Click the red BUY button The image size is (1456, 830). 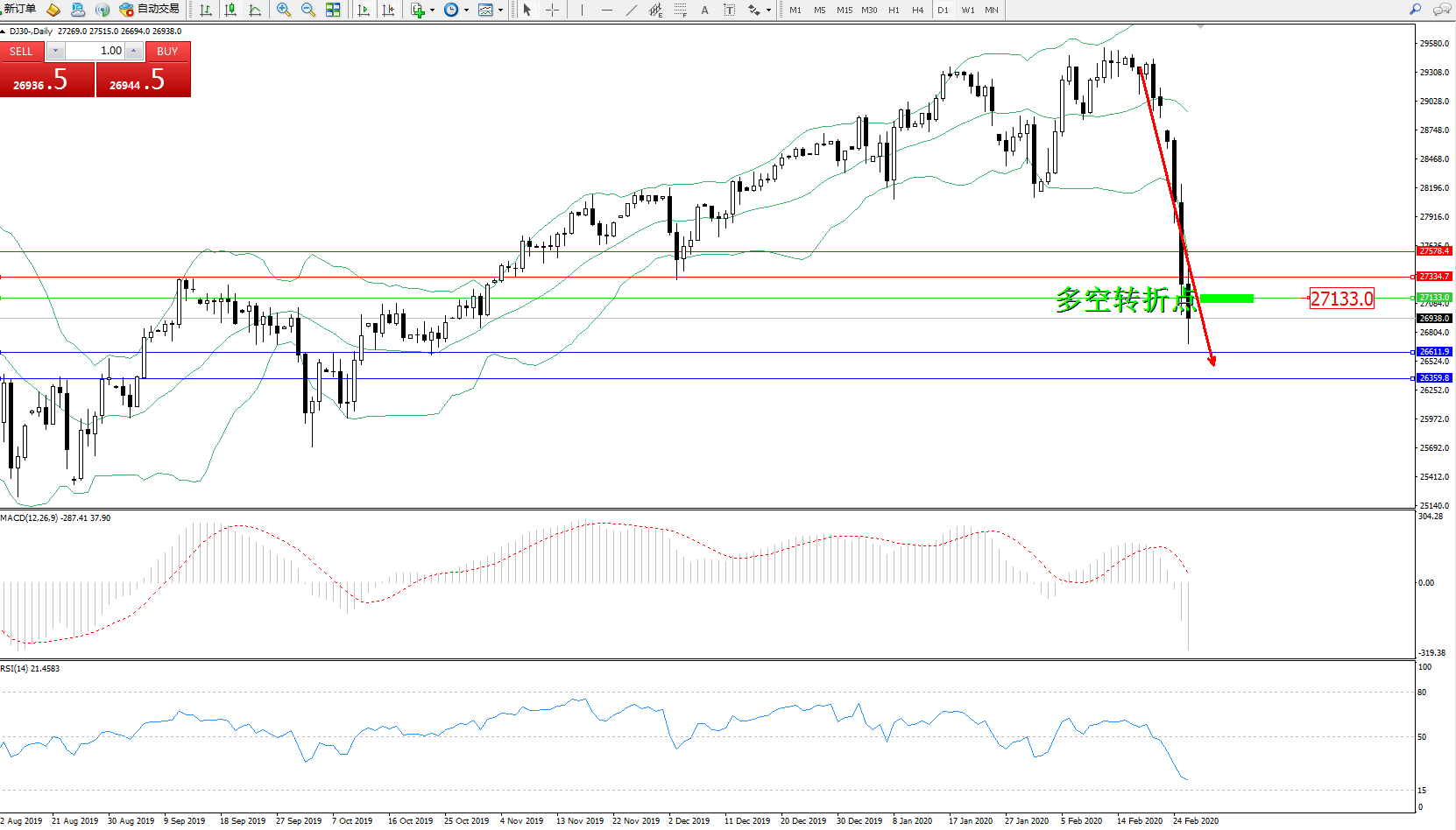pos(167,52)
